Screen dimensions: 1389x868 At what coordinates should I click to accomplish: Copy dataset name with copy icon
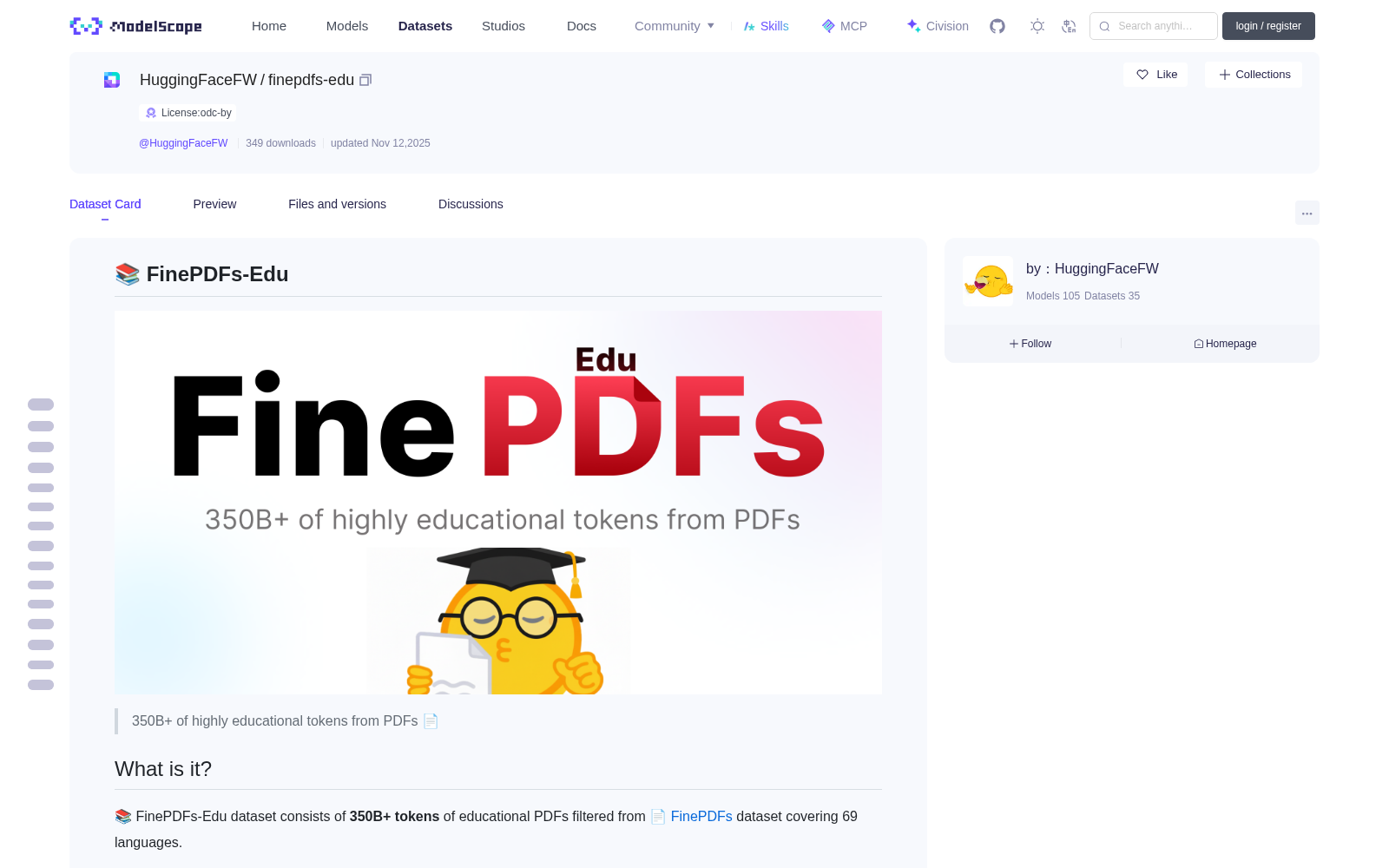pyautogui.click(x=365, y=80)
